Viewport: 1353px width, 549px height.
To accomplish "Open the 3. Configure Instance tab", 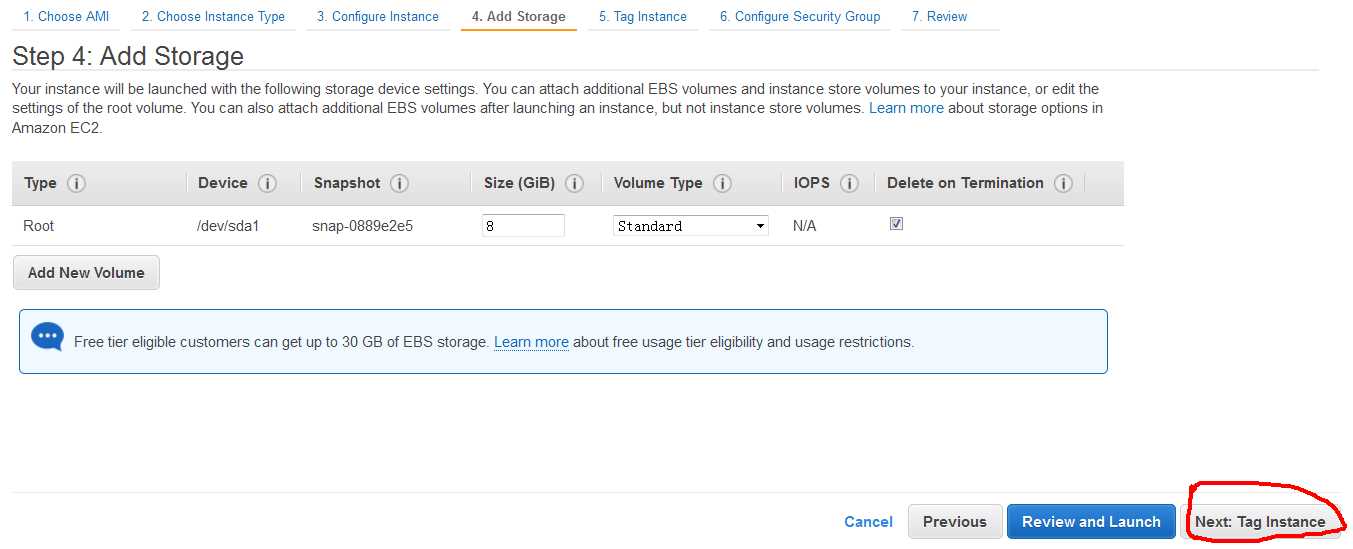I will coord(378,16).
